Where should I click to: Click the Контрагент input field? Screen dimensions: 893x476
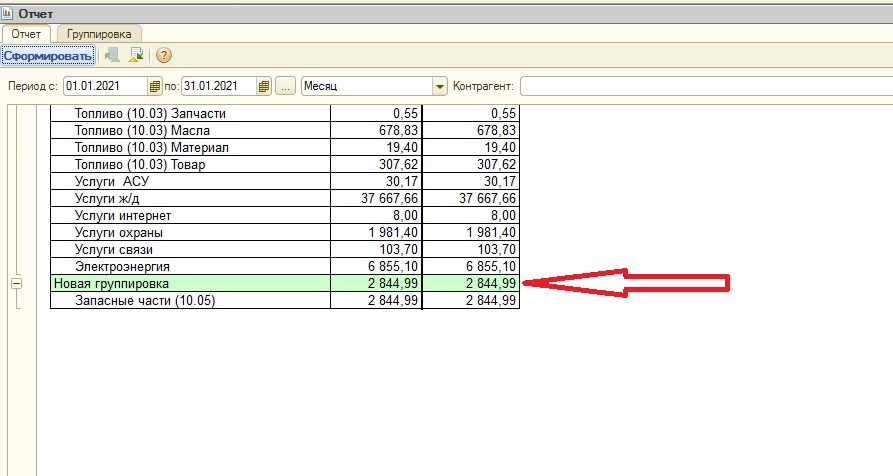pos(705,87)
